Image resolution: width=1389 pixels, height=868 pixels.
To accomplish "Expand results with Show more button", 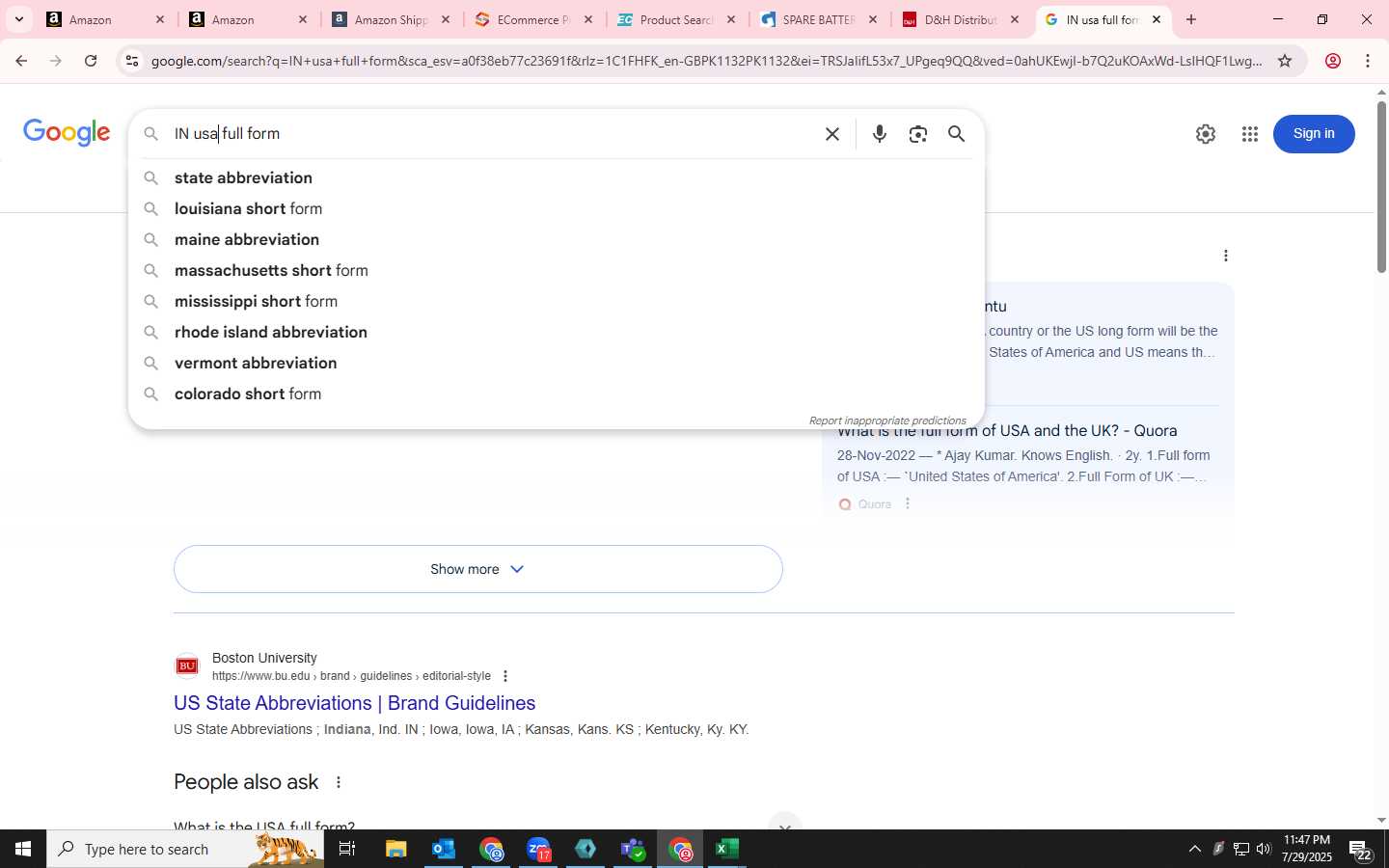I will tap(478, 569).
